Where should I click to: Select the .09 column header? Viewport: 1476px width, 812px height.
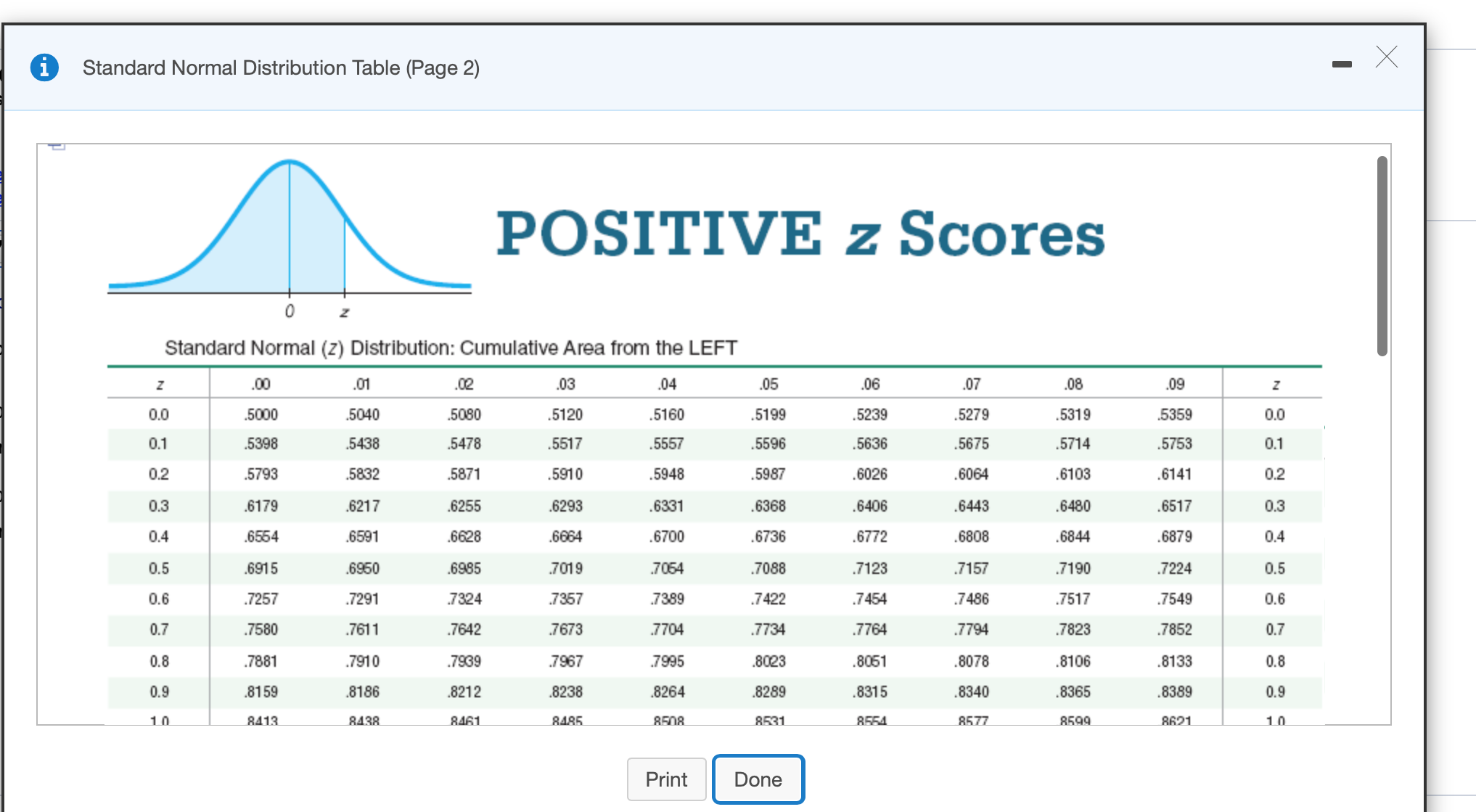[1175, 383]
